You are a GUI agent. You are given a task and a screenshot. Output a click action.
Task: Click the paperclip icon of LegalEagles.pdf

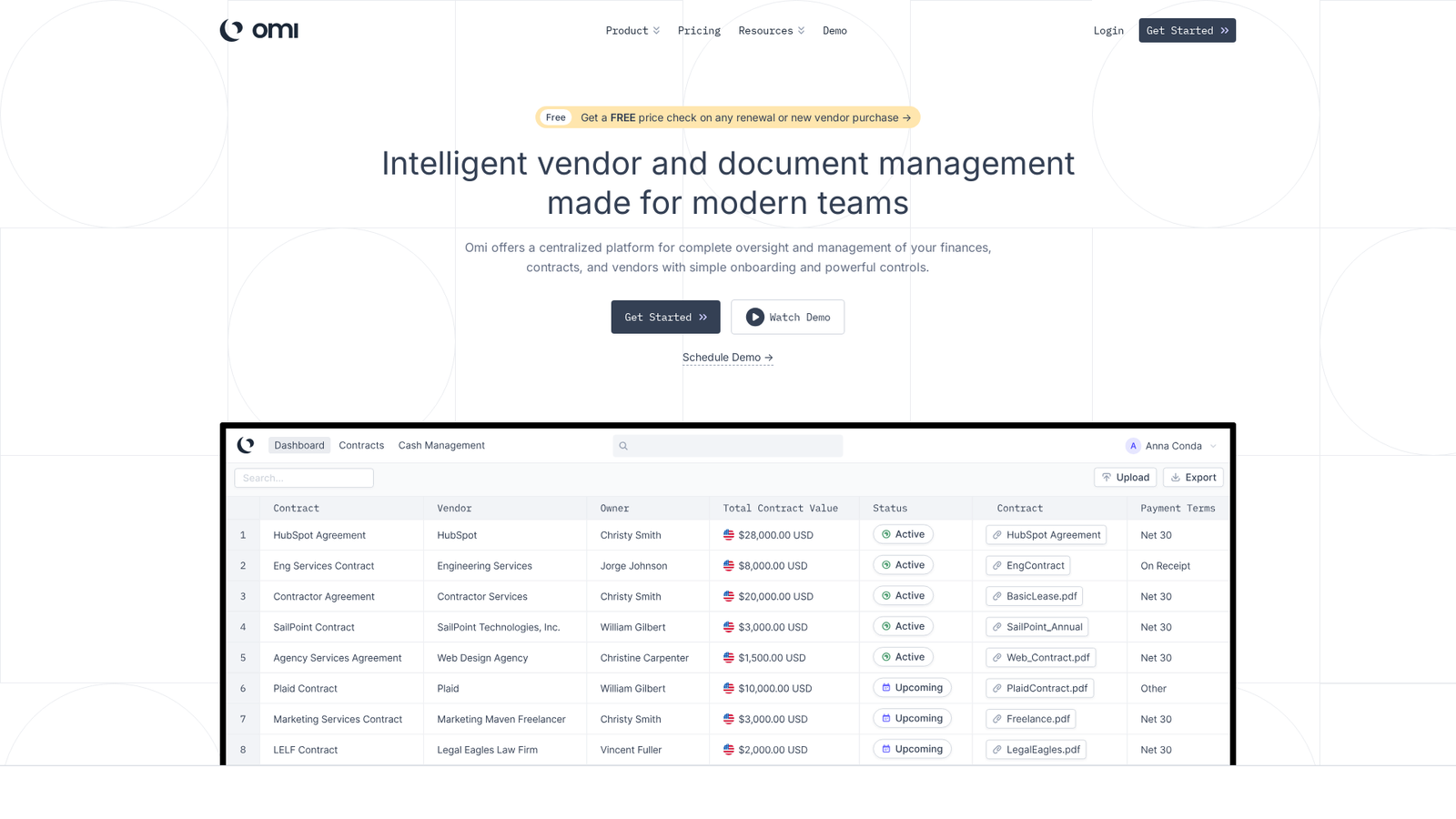(x=997, y=750)
